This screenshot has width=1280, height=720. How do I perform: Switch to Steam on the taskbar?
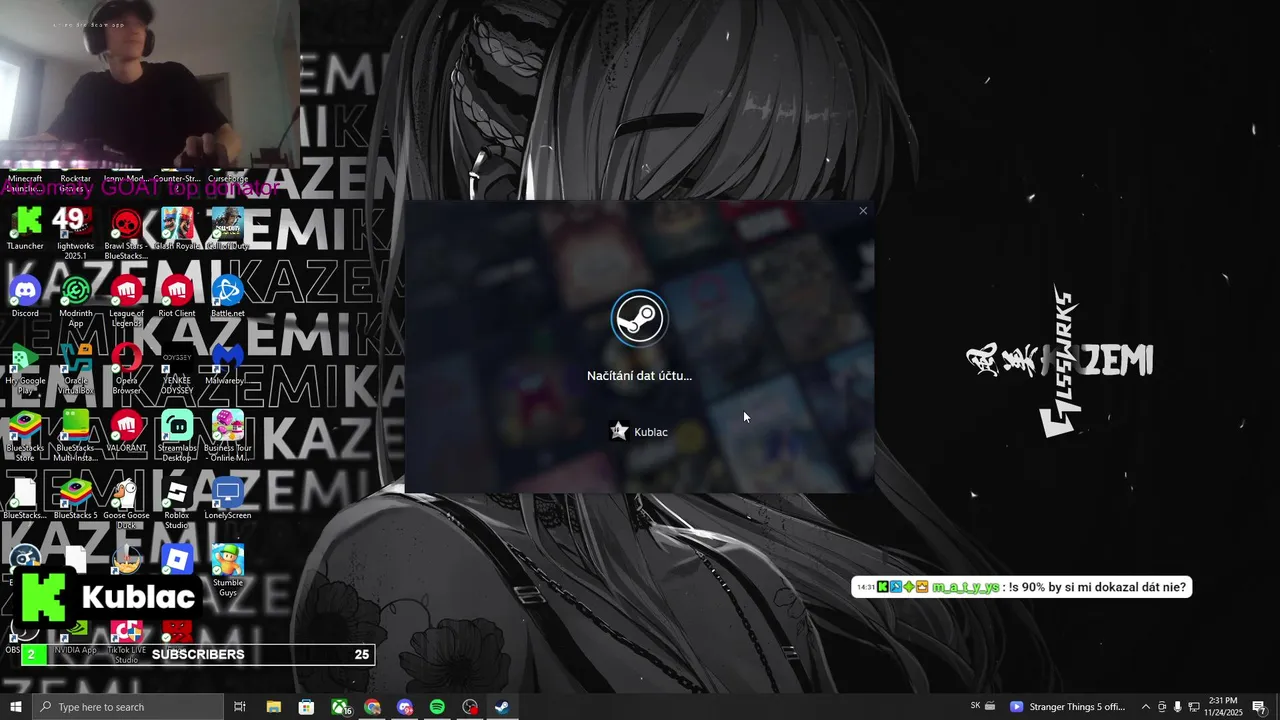(503, 707)
